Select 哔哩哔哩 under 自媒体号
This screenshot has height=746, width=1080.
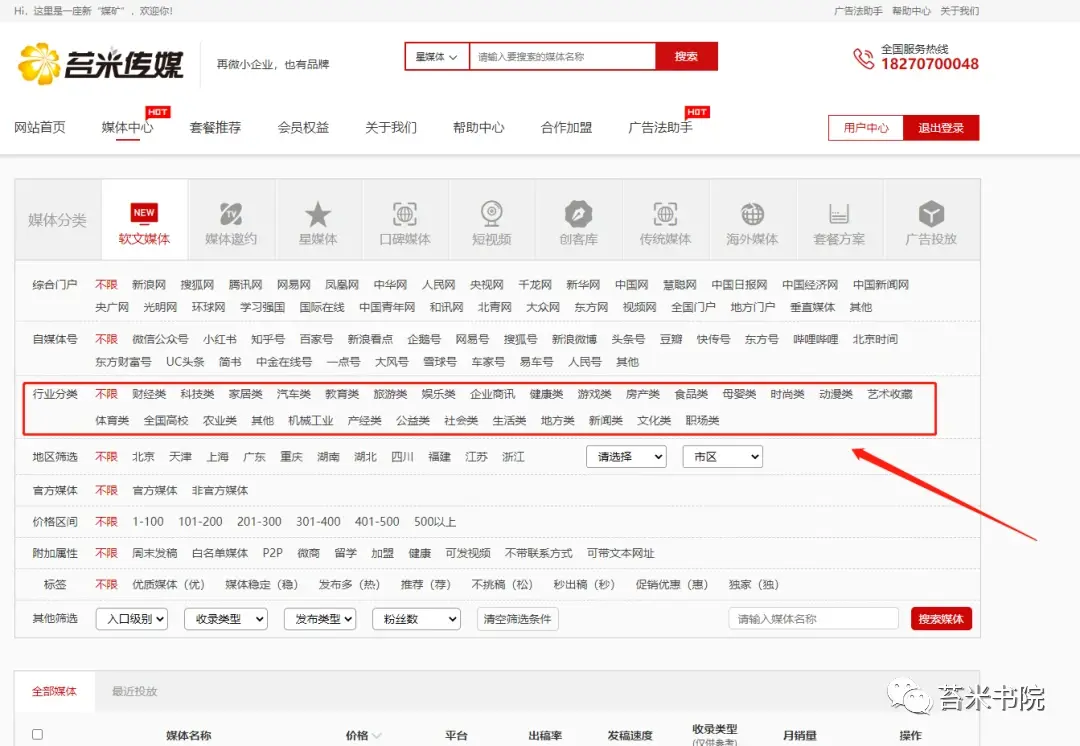click(x=816, y=339)
